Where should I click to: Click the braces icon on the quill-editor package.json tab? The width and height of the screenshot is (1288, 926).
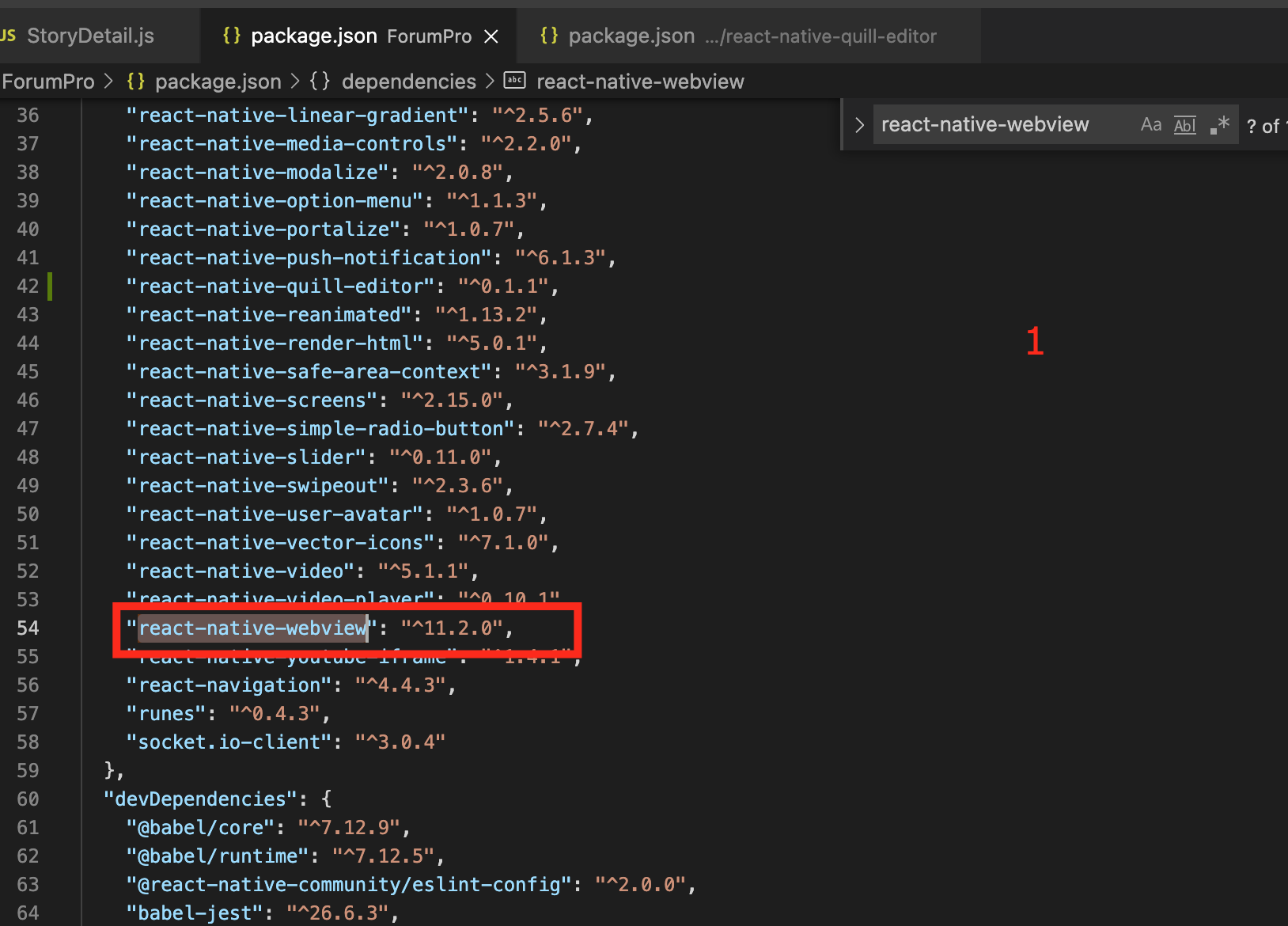549,36
